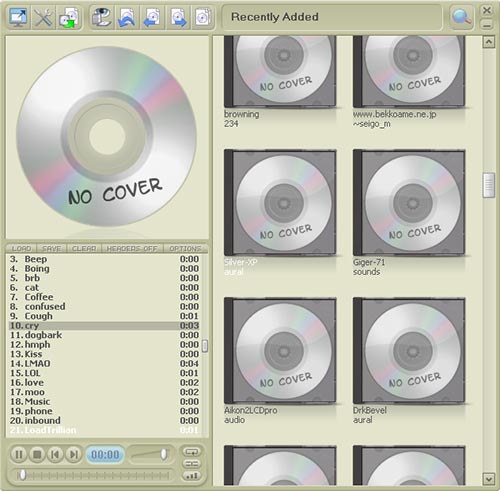The height and width of the screenshot is (491, 500).
Task: Click the magnifying glass search icon
Action: [462, 17]
